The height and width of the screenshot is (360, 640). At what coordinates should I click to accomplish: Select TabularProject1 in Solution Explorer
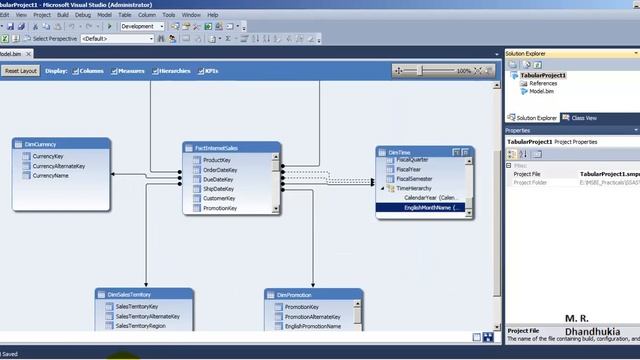tap(543, 76)
